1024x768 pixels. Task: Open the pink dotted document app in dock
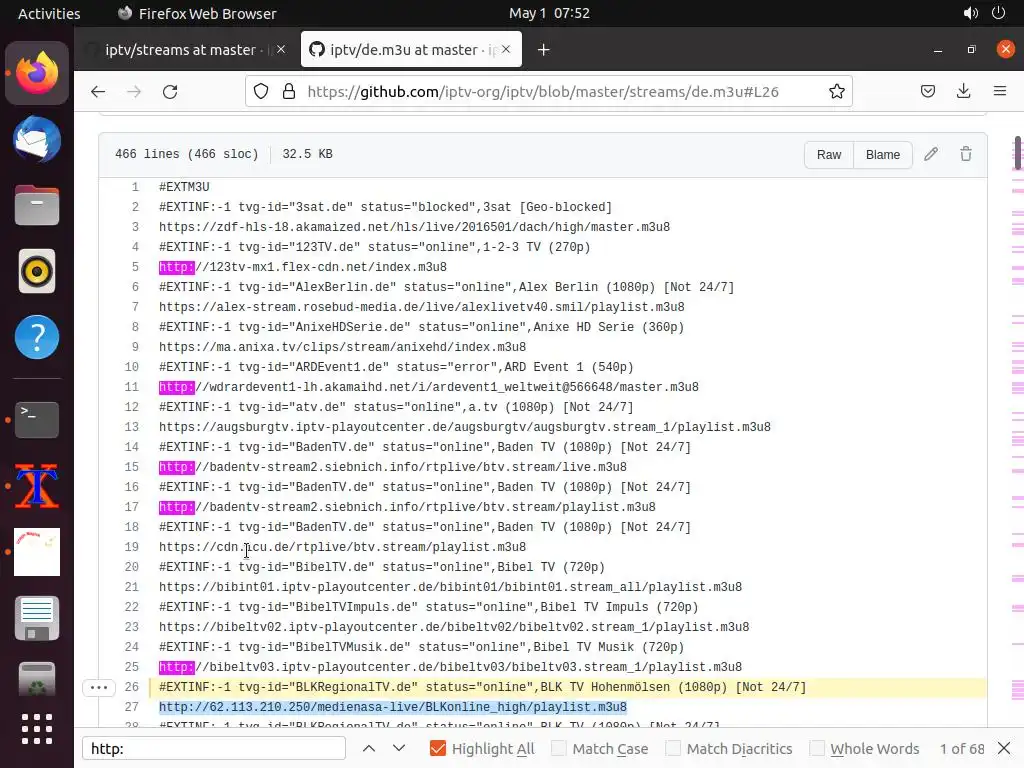pos(37,552)
